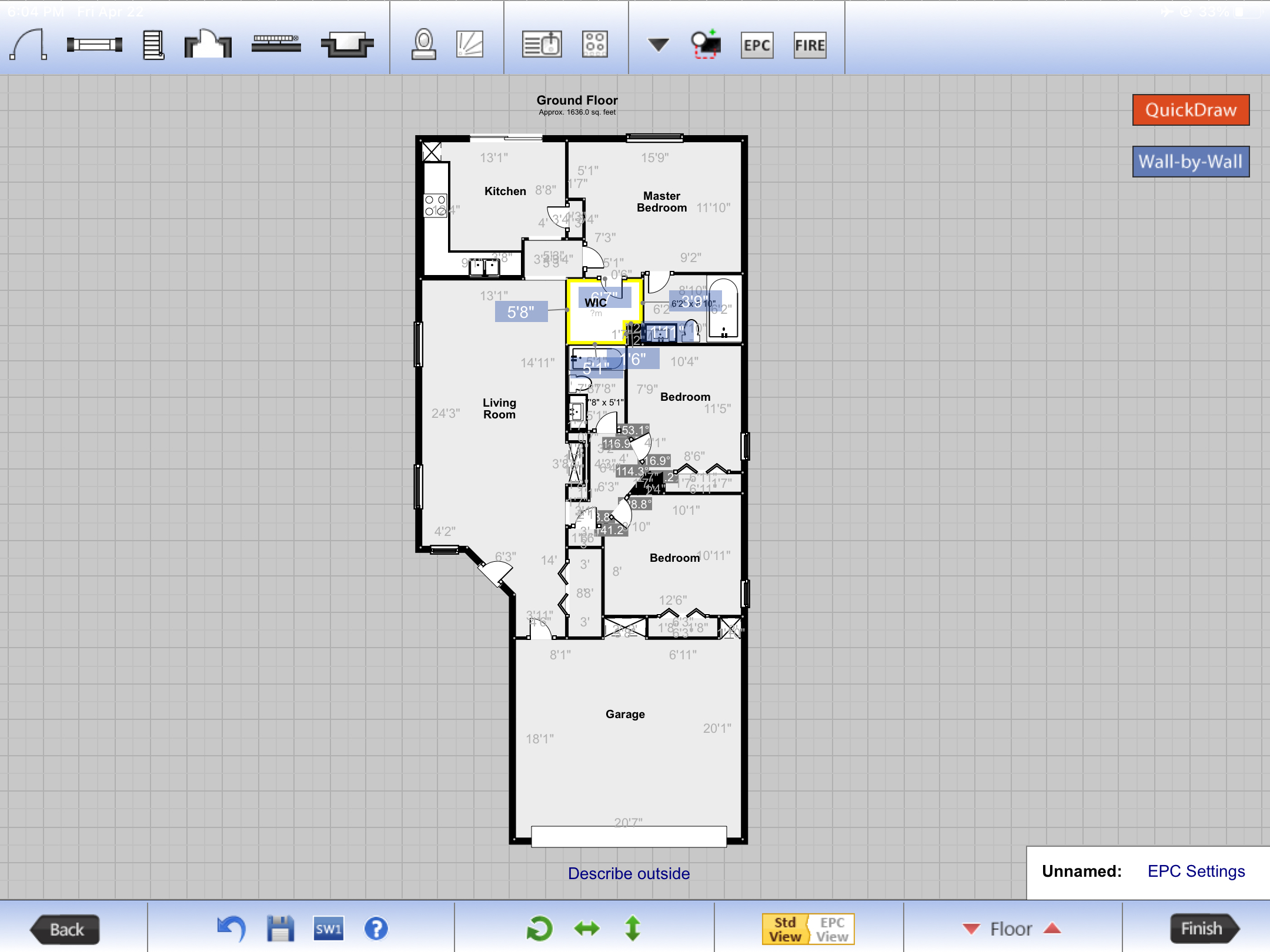1270x952 pixels.
Task: Switch to Wall-by-Wall mode
Action: [x=1191, y=162]
